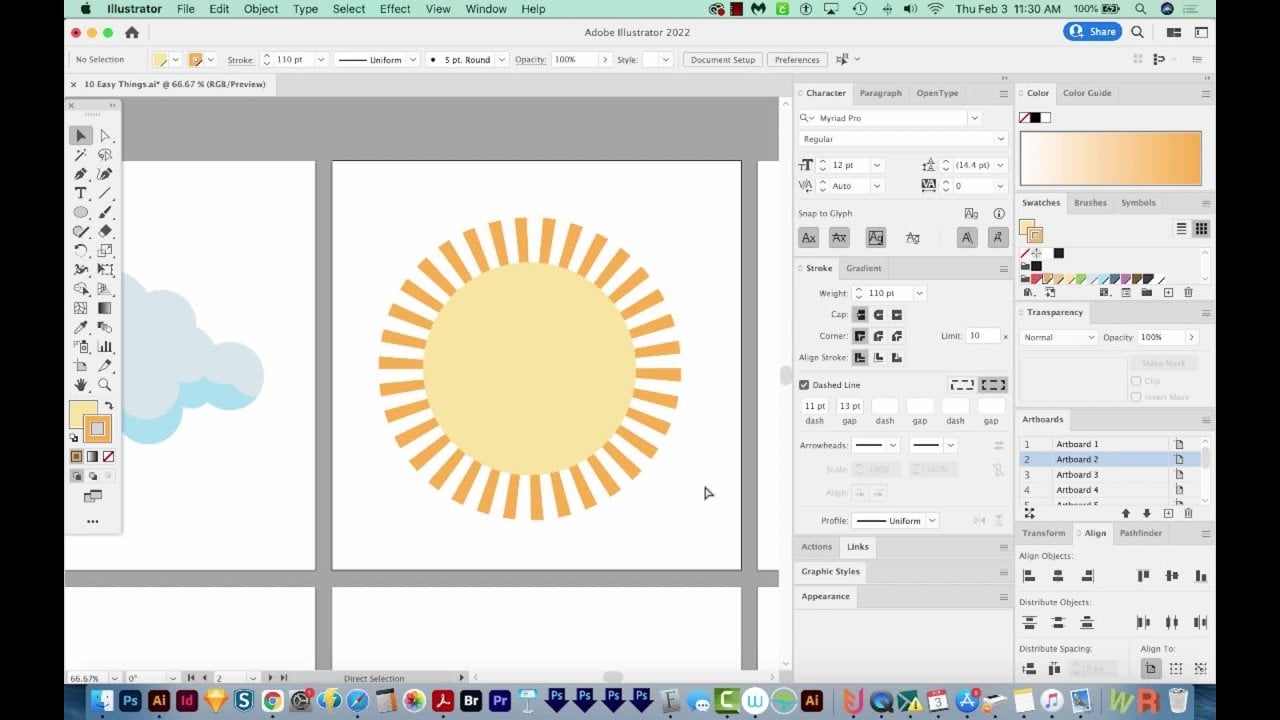This screenshot has width=1280, height=720.
Task: Open the Myriad Pro font family dropdown
Action: pos(973,118)
